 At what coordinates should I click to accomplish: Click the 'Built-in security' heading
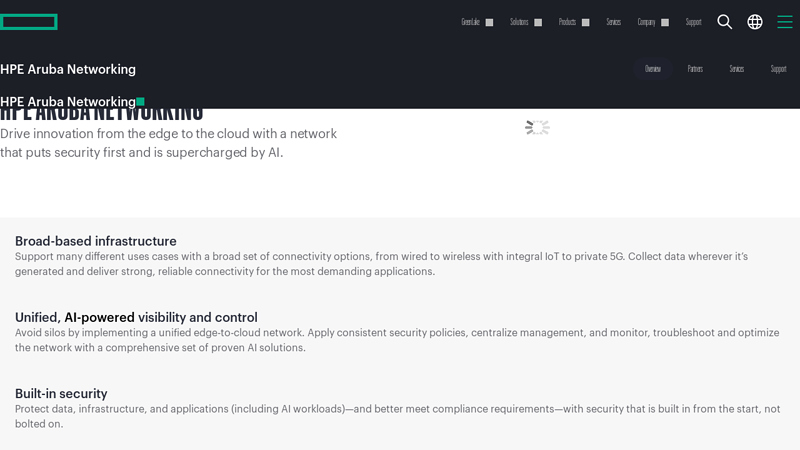(x=61, y=393)
